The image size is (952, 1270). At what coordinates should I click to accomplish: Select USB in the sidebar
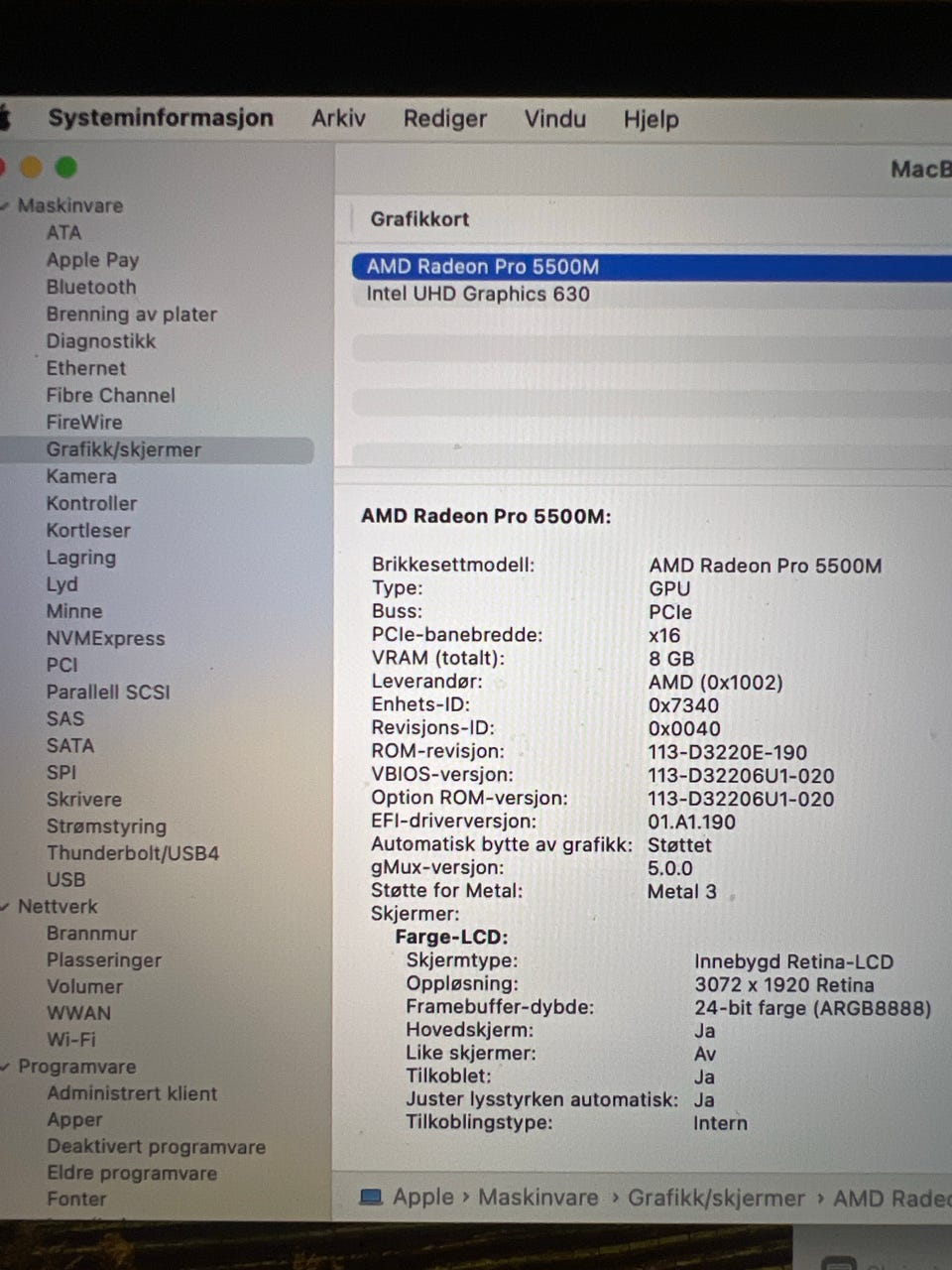coord(65,879)
